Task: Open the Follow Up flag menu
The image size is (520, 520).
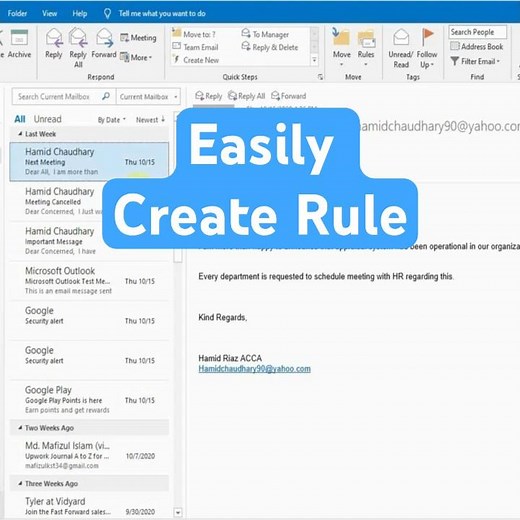Action: pyautogui.click(x=427, y=48)
